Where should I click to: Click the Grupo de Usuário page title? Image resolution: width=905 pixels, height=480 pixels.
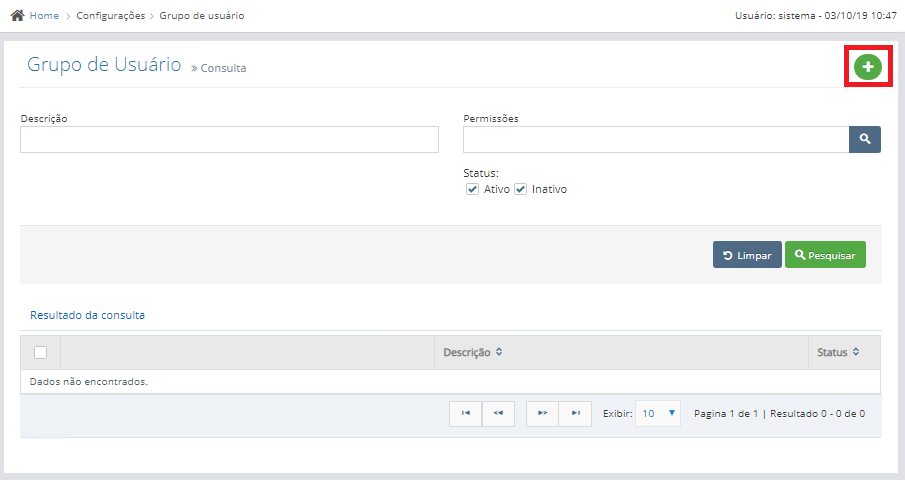click(x=104, y=64)
